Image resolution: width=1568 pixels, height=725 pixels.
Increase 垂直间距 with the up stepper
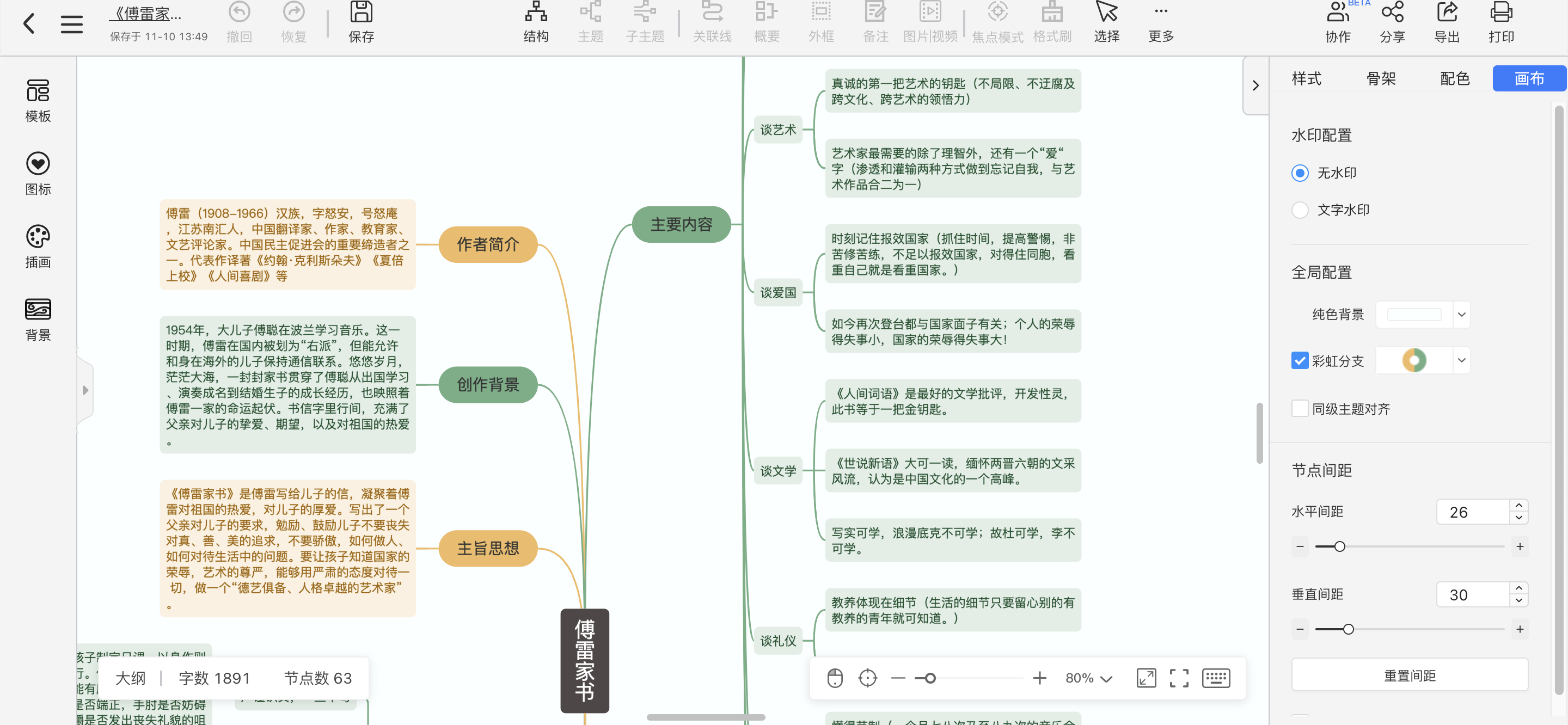click(x=1518, y=588)
